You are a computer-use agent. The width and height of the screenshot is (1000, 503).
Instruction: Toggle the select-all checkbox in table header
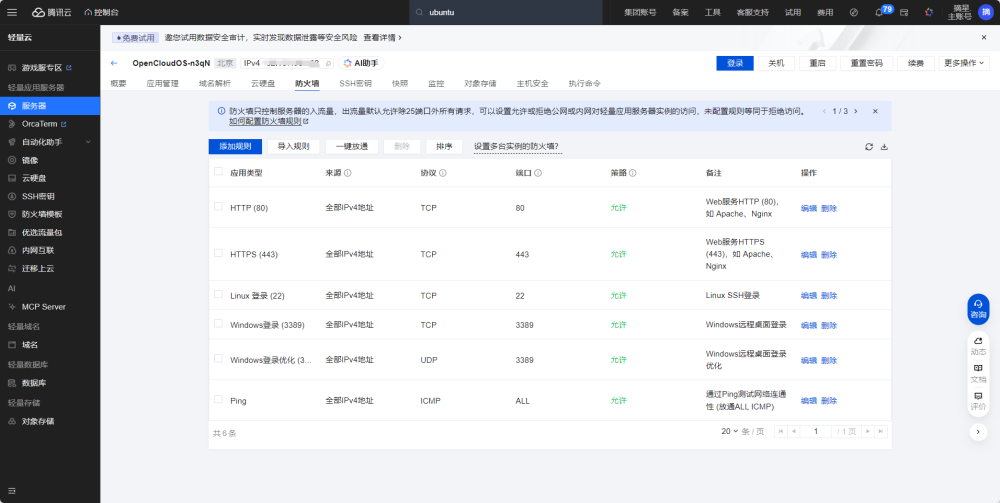pos(218,171)
